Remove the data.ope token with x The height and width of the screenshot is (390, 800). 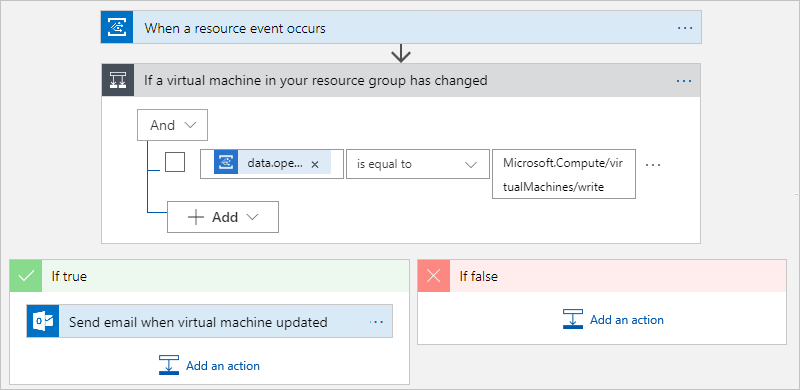(x=315, y=164)
